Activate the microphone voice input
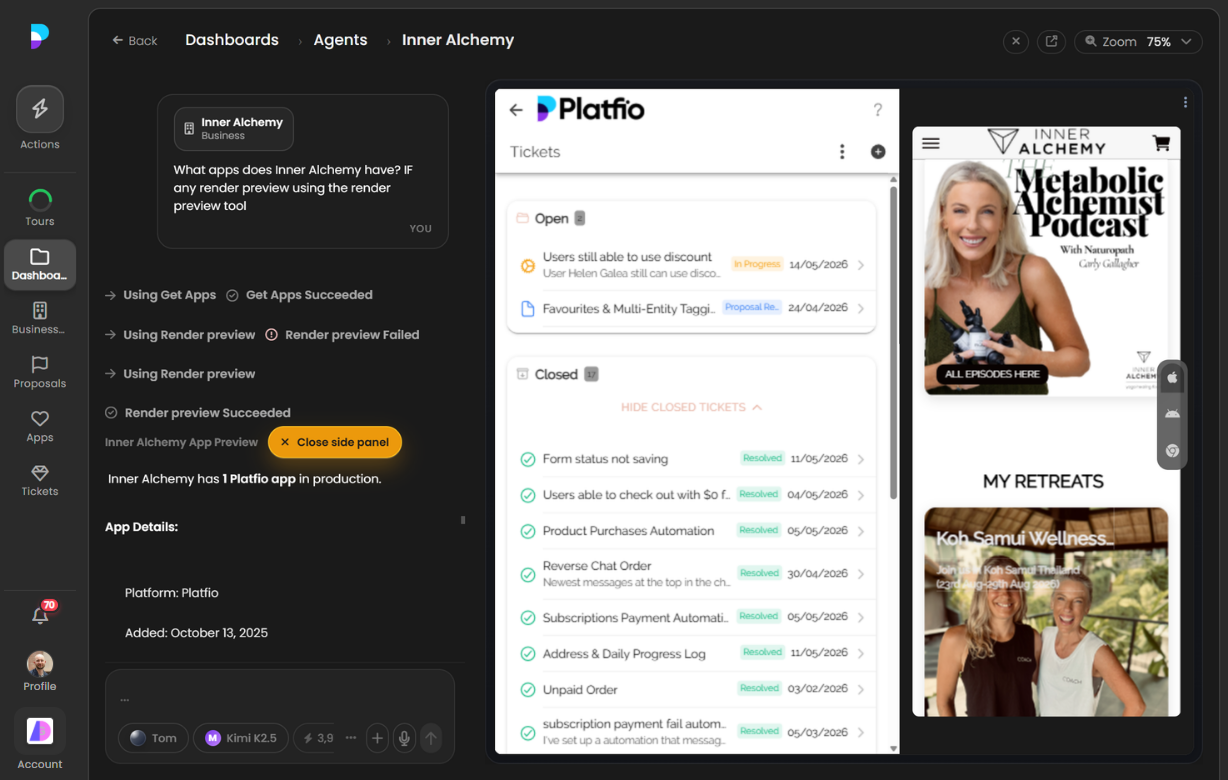Screen dimensions: 1228x780 pyautogui.click(x=404, y=738)
